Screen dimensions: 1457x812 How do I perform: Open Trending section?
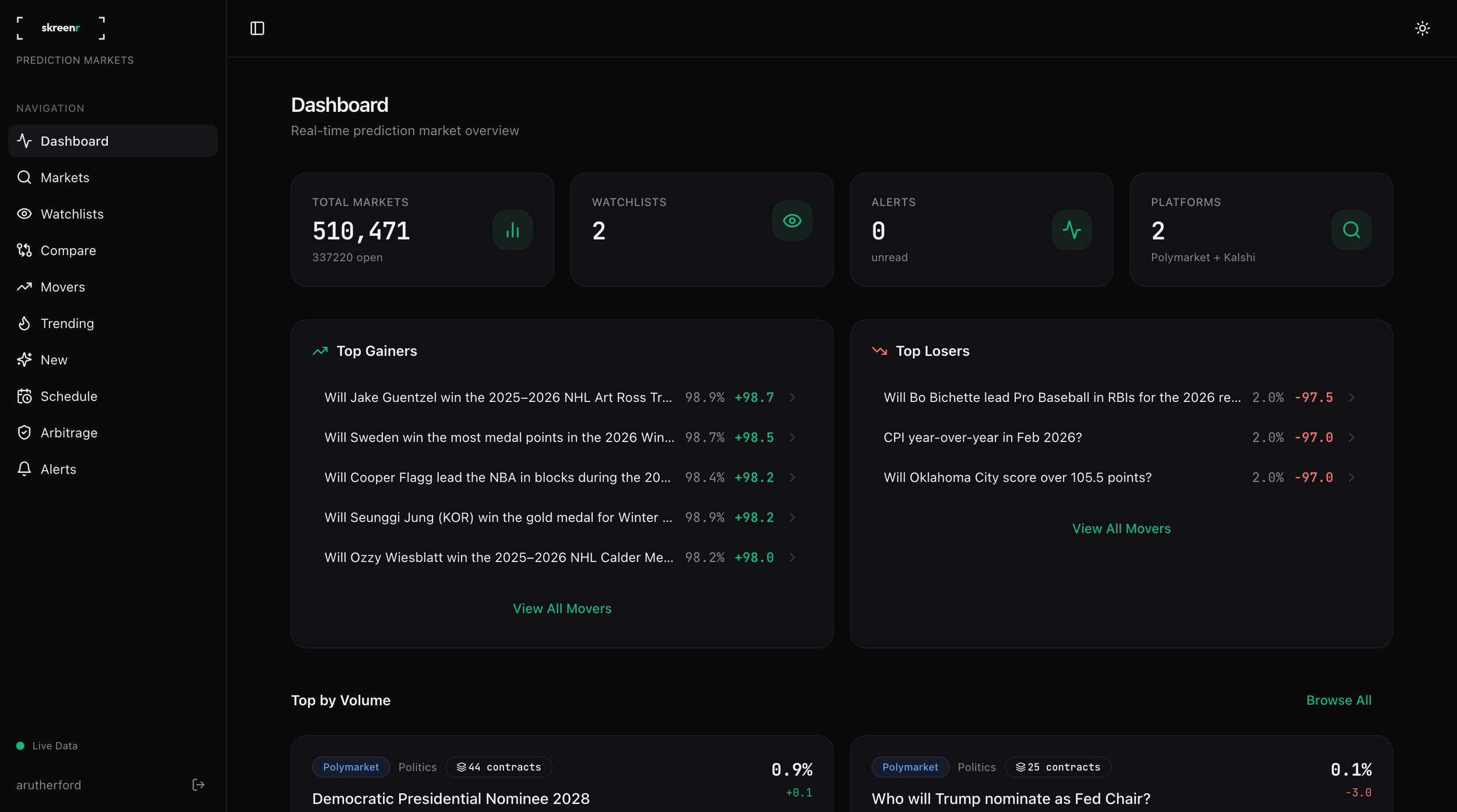[x=112, y=323]
